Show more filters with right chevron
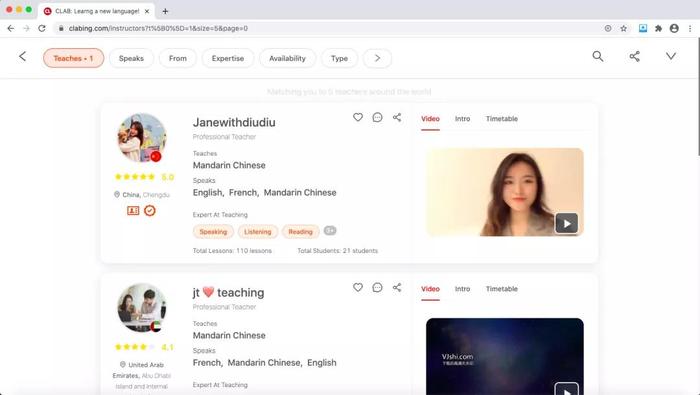This screenshot has height=395, width=700. click(x=377, y=58)
